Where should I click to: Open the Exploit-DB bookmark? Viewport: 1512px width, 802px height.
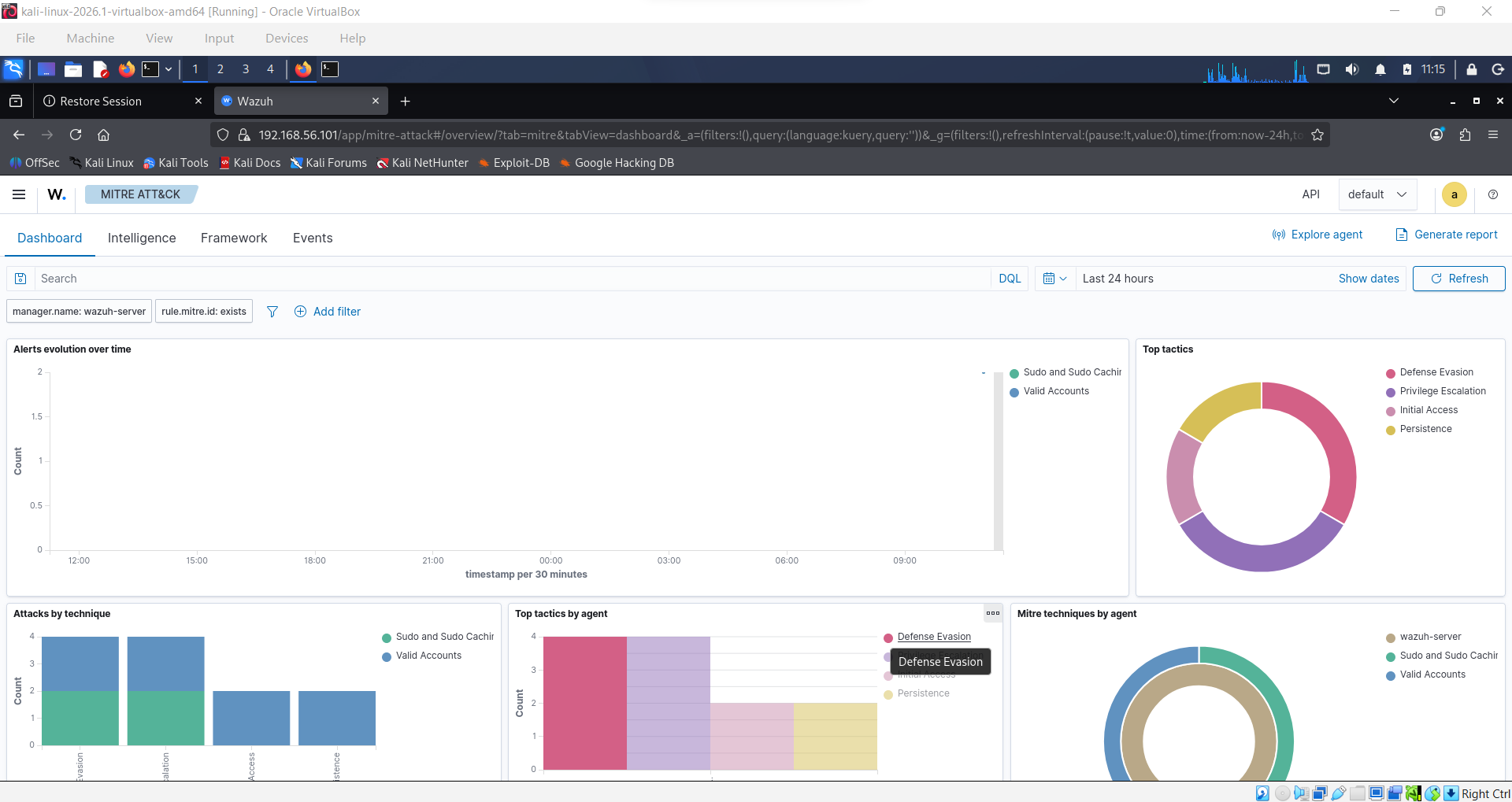(x=513, y=163)
